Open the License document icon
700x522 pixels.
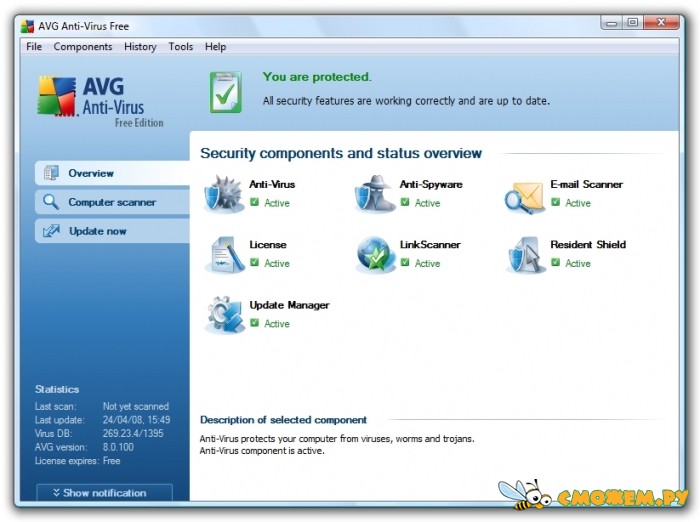click(225, 255)
